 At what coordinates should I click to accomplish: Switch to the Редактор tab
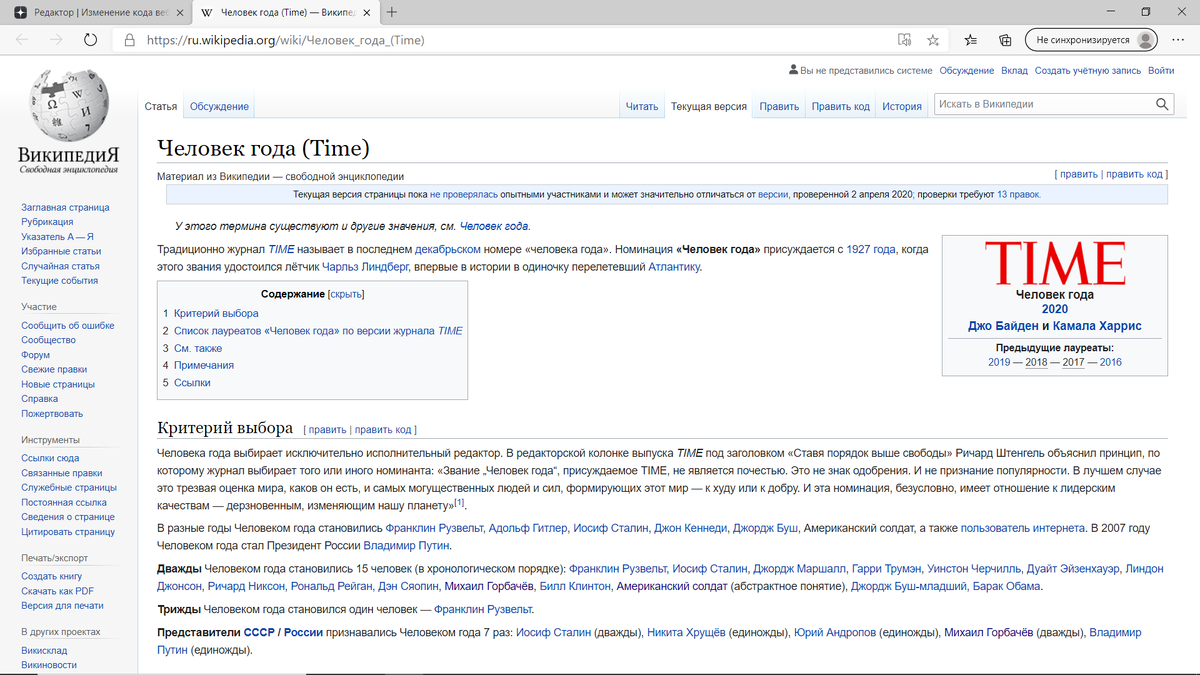coord(96,12)
